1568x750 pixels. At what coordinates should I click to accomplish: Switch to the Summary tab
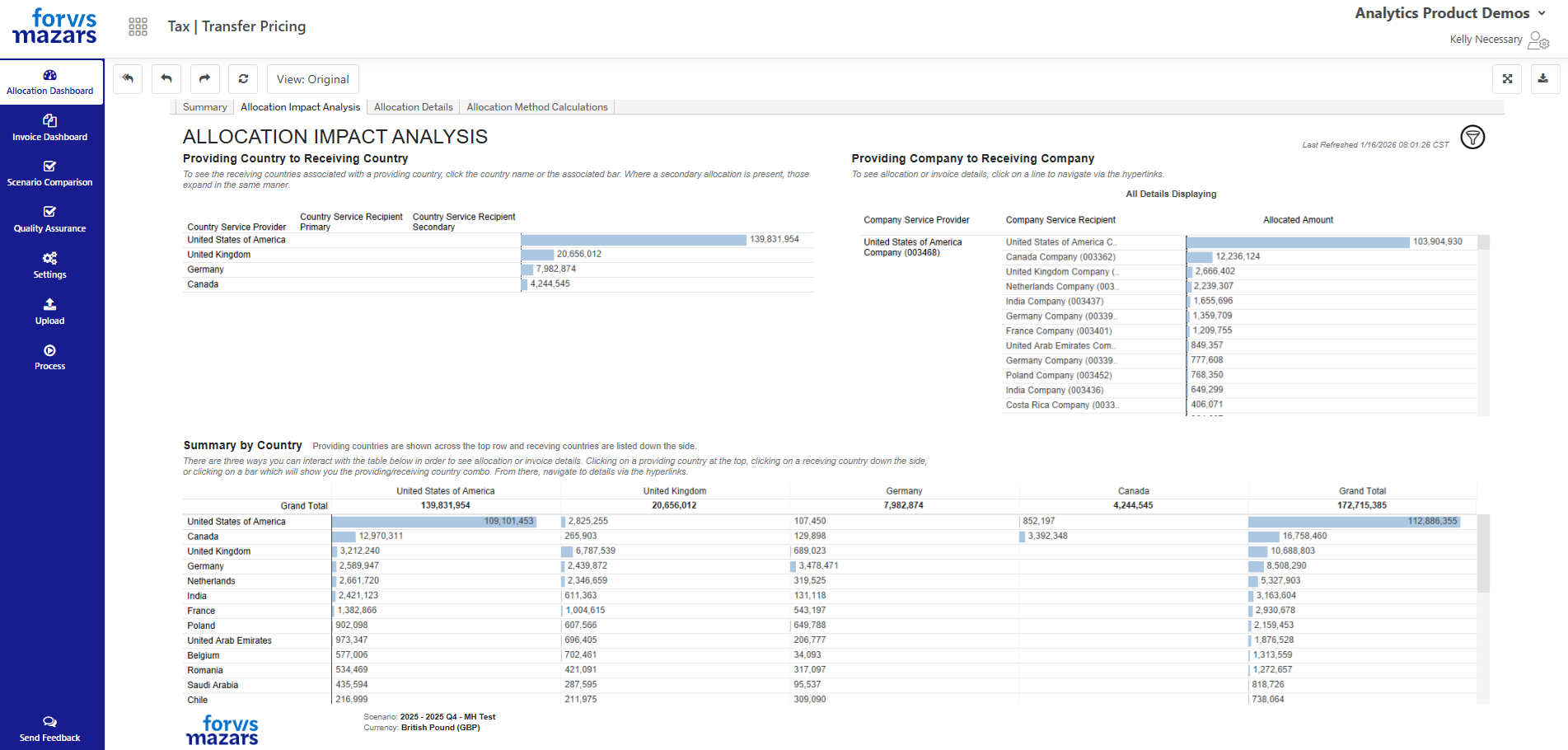click(204, 107)
